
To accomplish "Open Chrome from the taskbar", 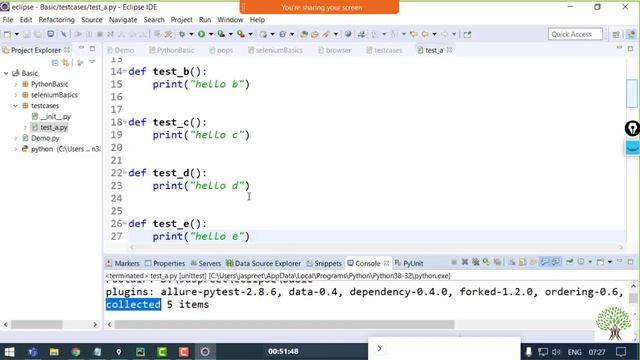I will 76,351.
